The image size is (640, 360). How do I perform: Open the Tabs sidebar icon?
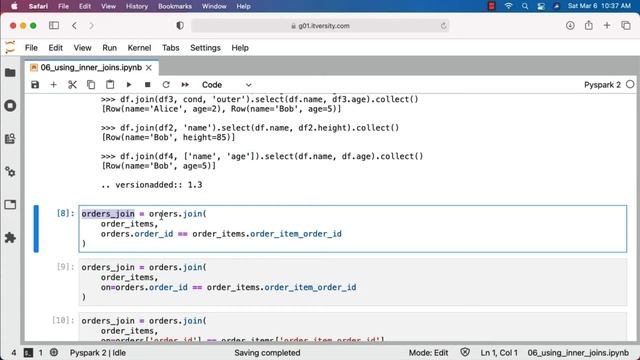pyautogui.click(x=10, y=204)
